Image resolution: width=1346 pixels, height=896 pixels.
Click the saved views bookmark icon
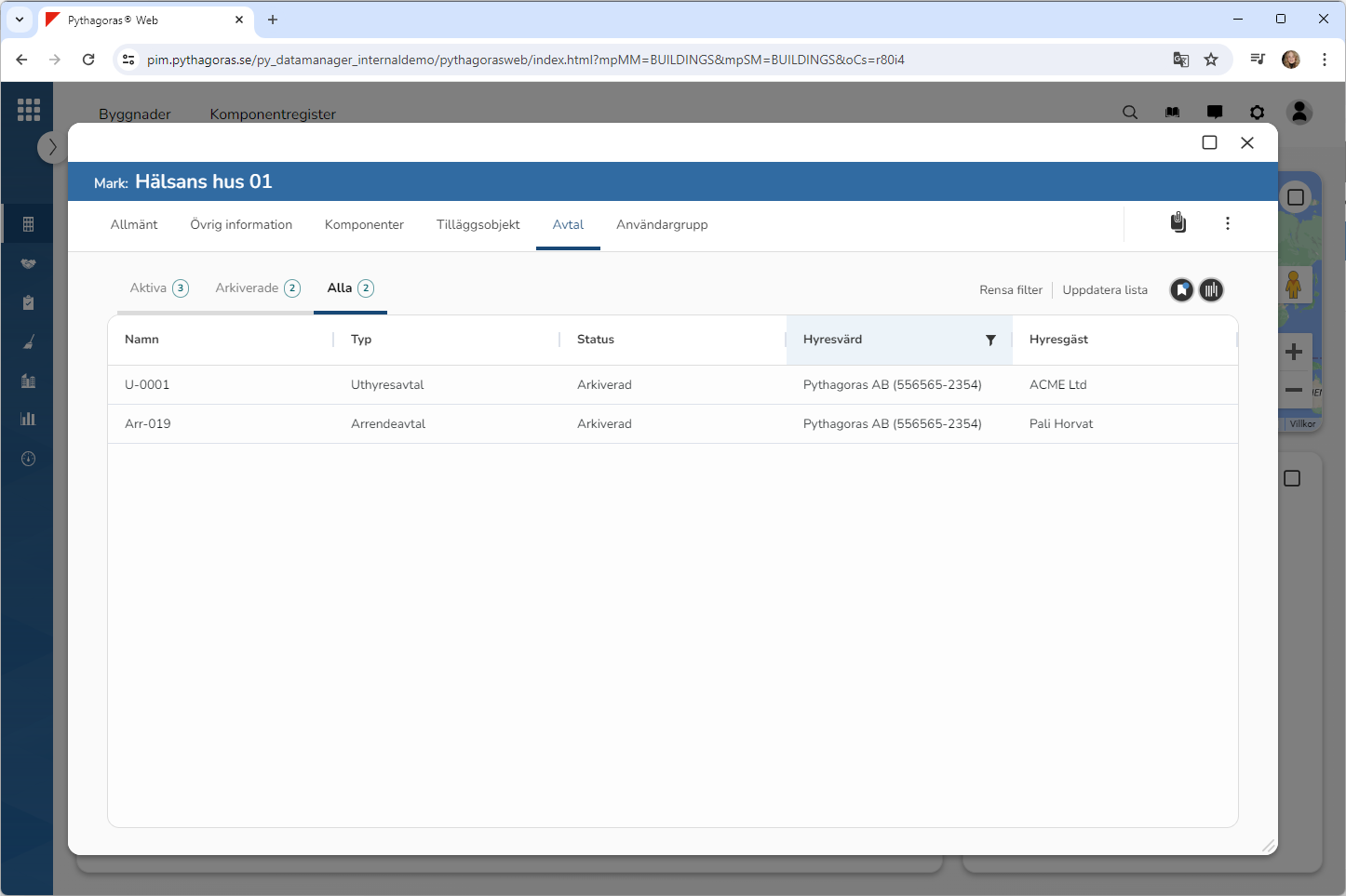pos(1181,290)
